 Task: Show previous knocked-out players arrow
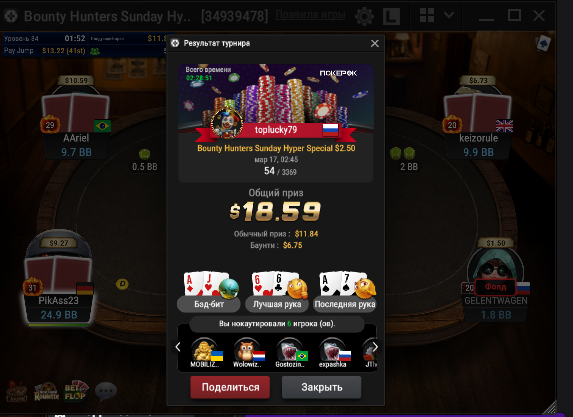click(x=178, y=347)
